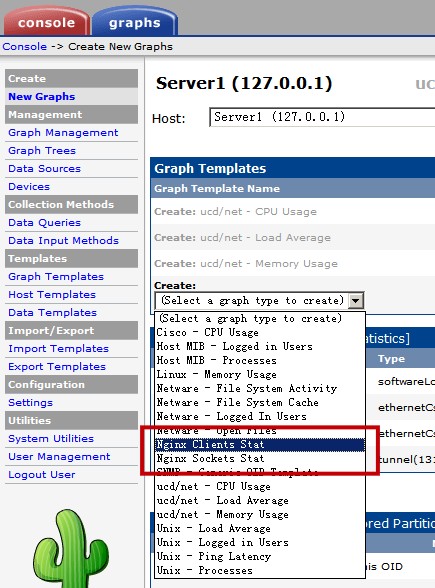The width and height of the screenshot is (435, 588).
Task: Click Logout User link
Action: click(42, 475)
